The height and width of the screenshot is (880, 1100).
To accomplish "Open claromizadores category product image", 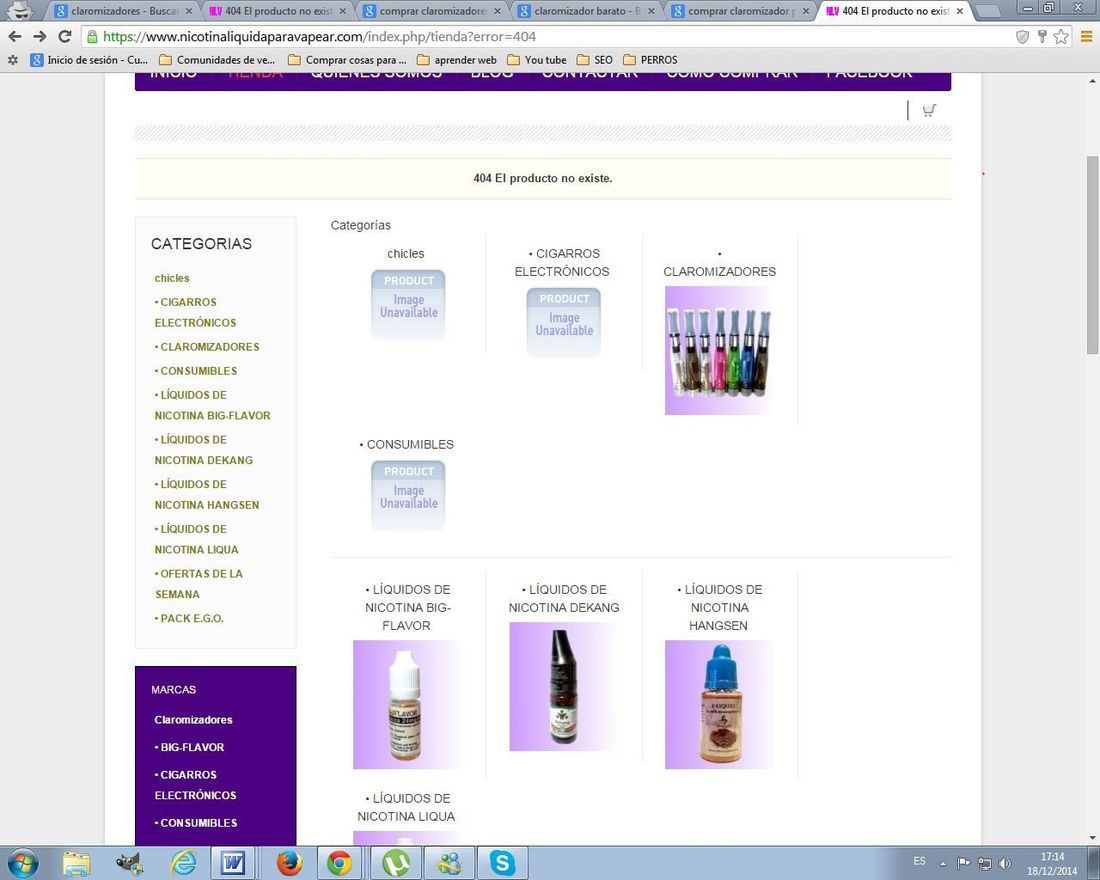I will coord(719,351).
